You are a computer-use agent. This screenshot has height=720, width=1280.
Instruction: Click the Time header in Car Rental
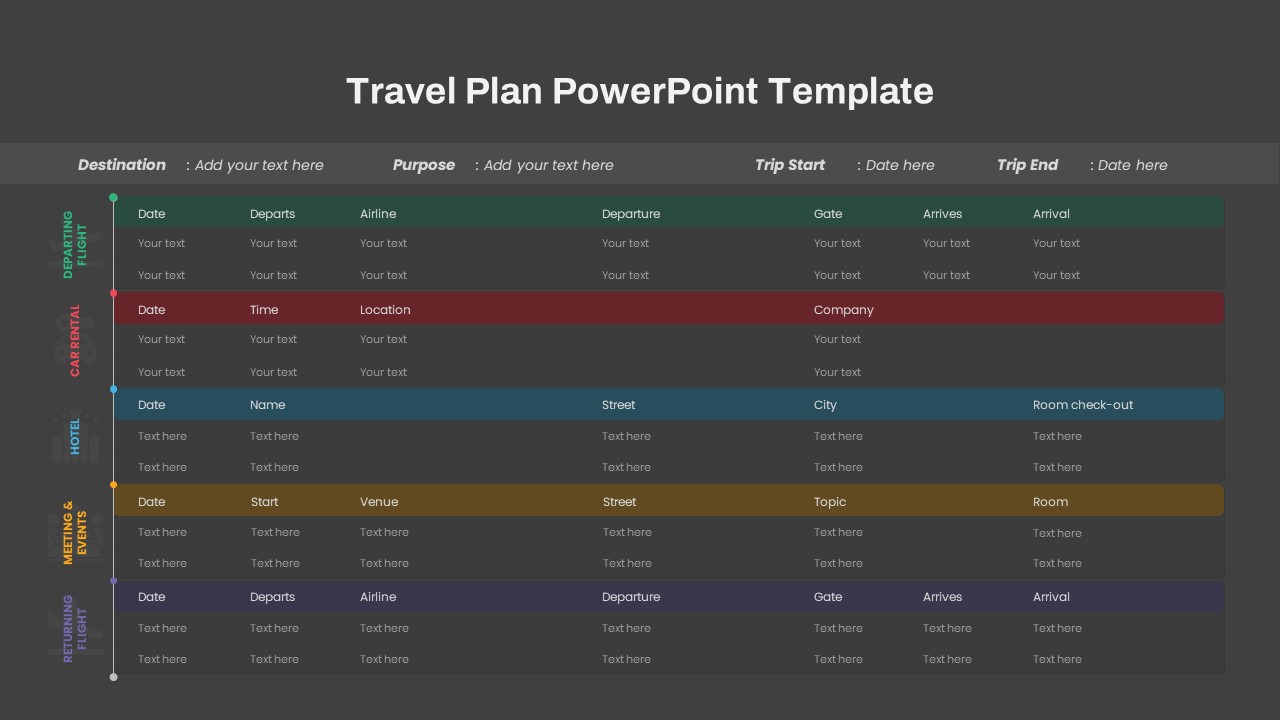pyautogui.click(x=264, y=310)
